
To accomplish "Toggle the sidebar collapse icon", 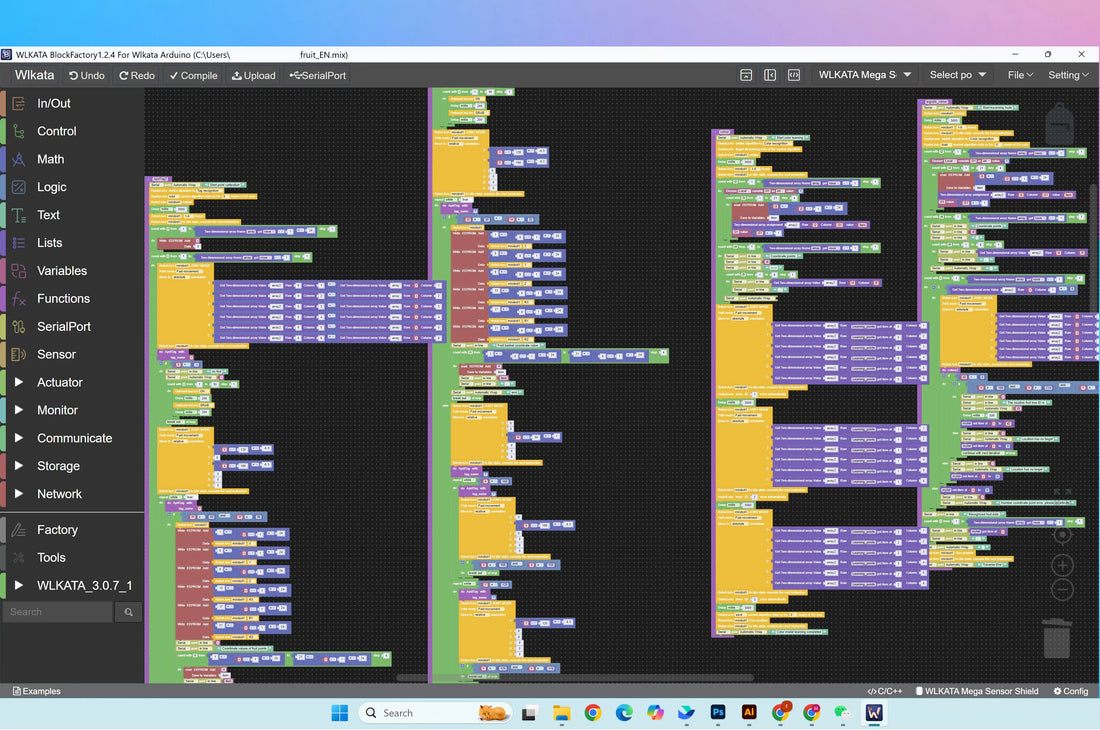I will [x=770, y=75].
